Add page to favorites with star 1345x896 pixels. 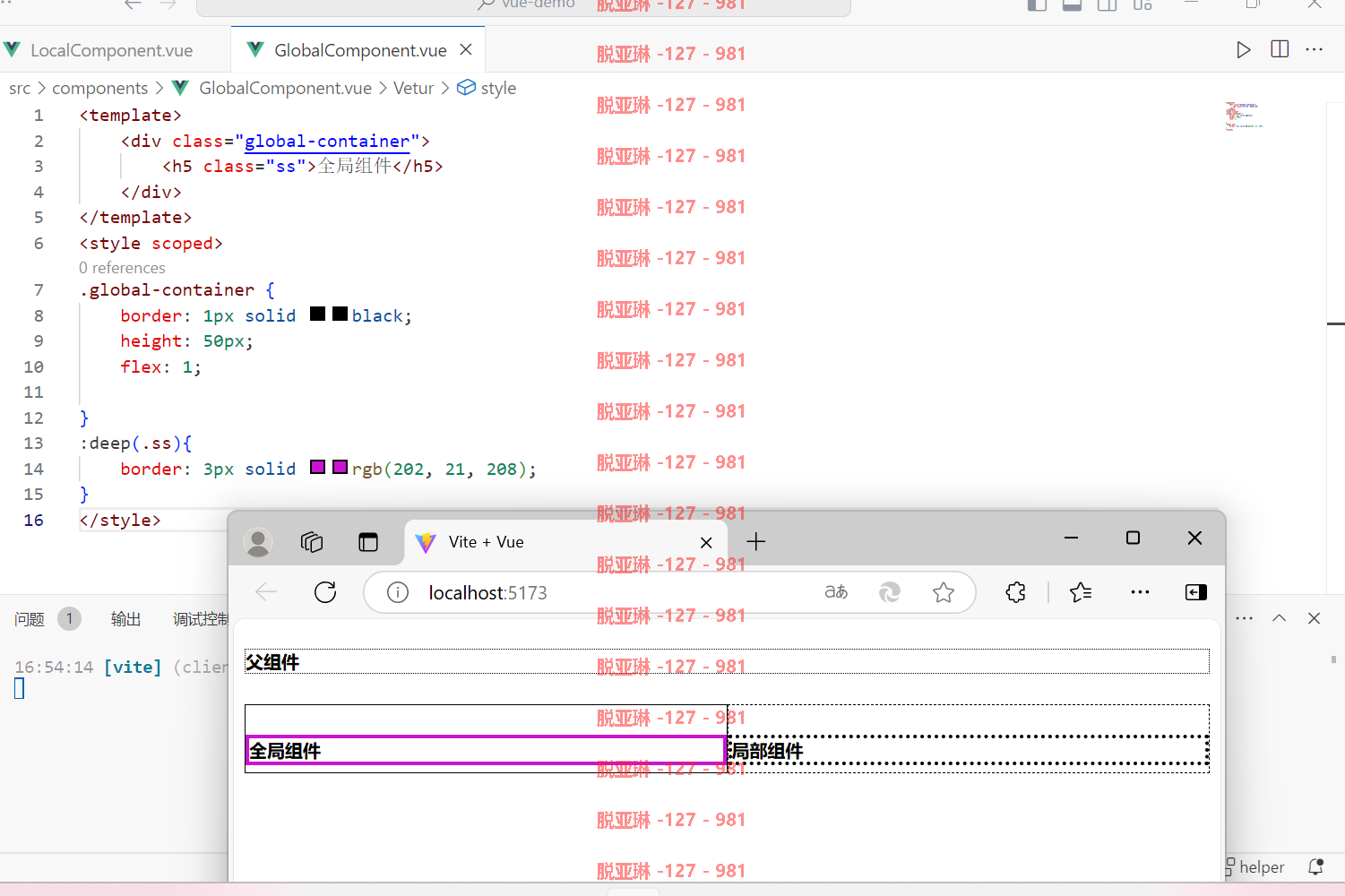(944, 592)
